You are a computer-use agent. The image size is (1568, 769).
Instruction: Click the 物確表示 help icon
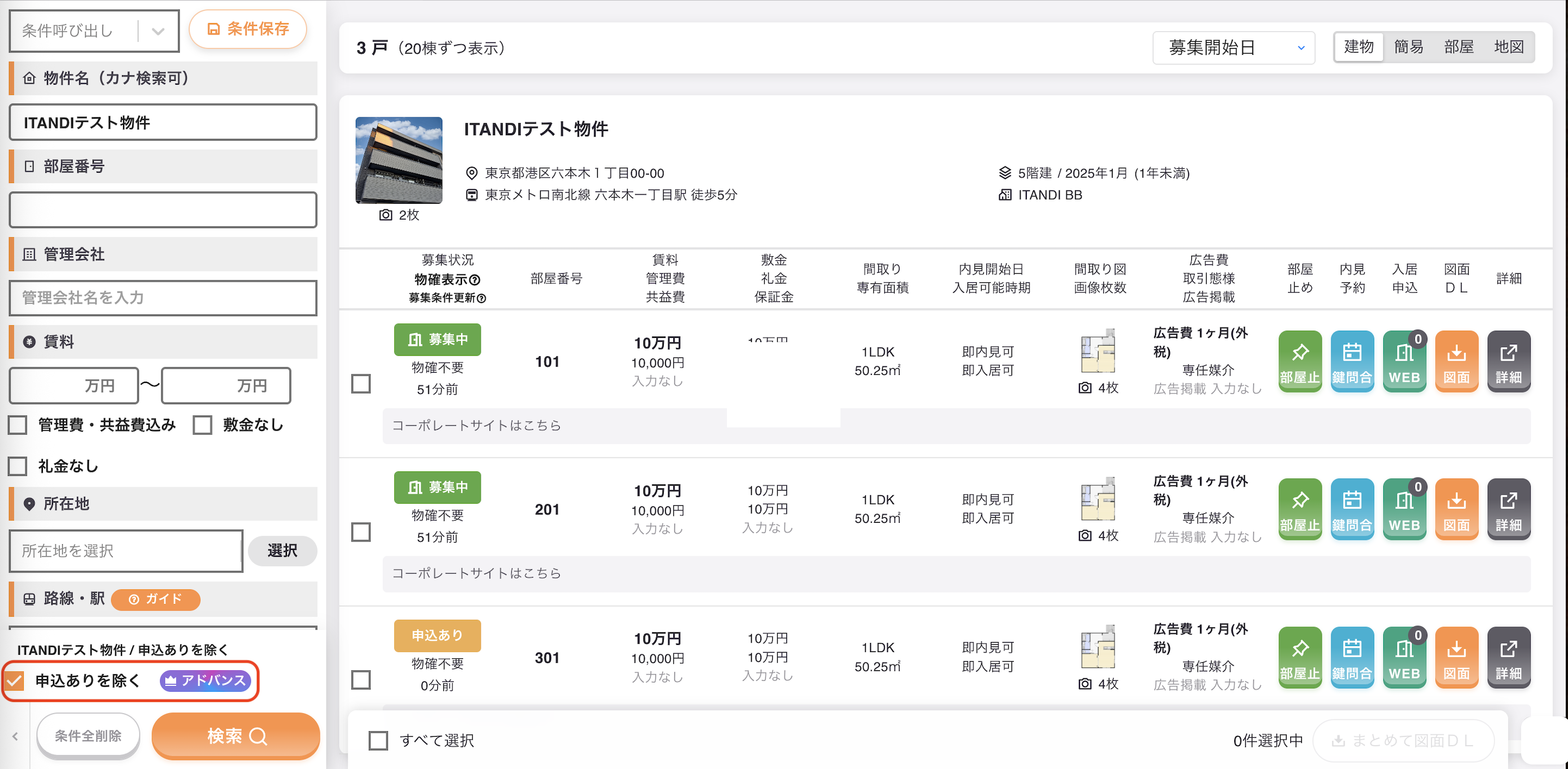[x=475, y=280]
